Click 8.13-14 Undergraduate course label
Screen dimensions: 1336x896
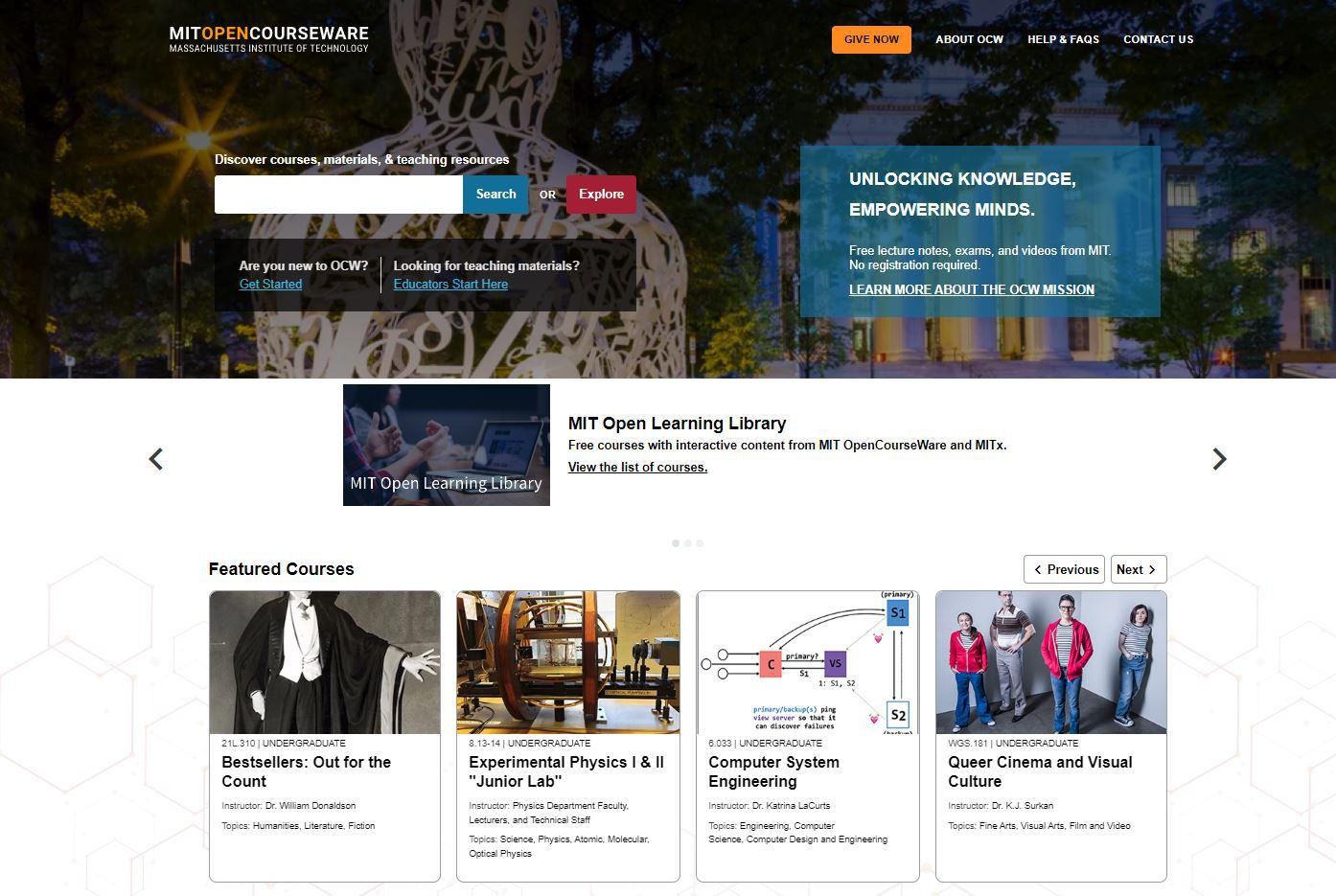click(x=530, y=744)
